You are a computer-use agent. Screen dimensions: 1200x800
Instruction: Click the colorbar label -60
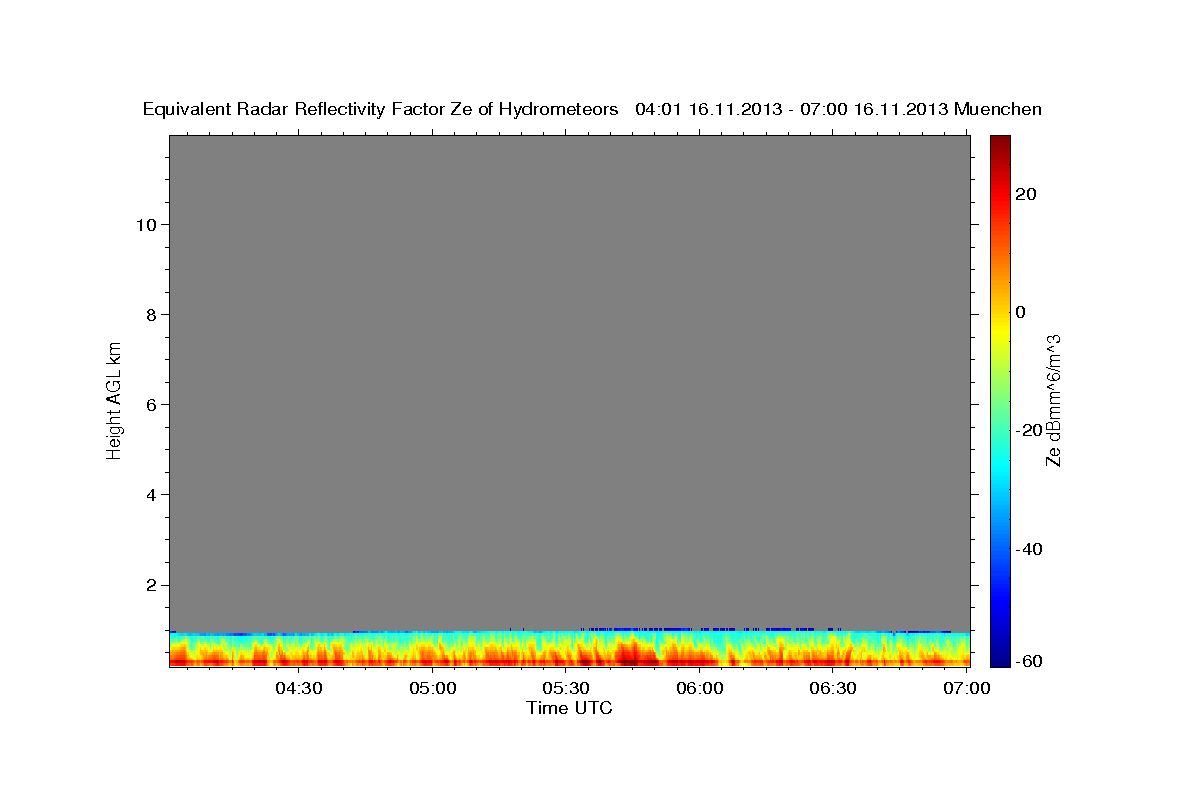coord(1029,661)
